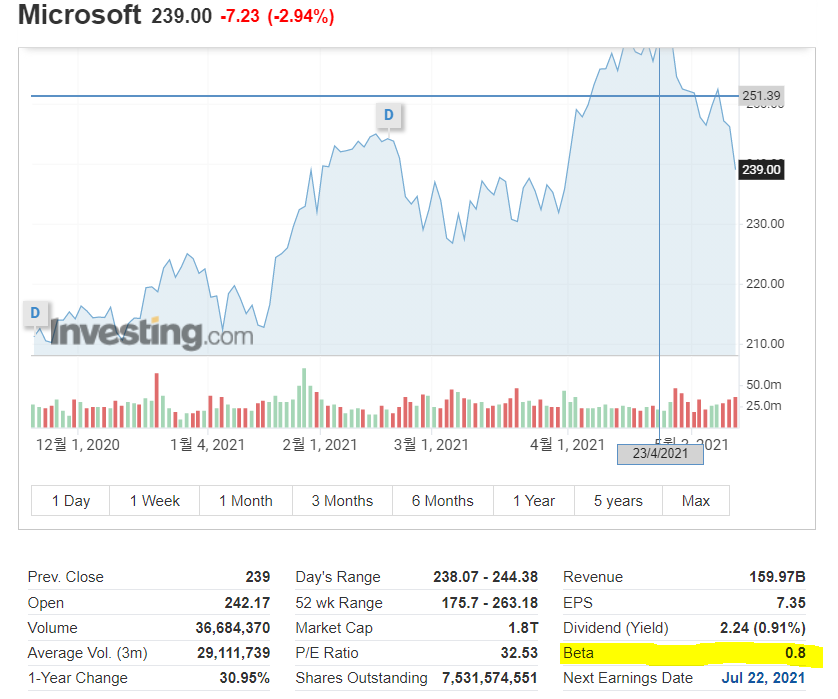Image resolution: width=838 pixels, height=699 pixels.
Task: Click the dividend D marker near February peak
Action: [x=389, y=115]
